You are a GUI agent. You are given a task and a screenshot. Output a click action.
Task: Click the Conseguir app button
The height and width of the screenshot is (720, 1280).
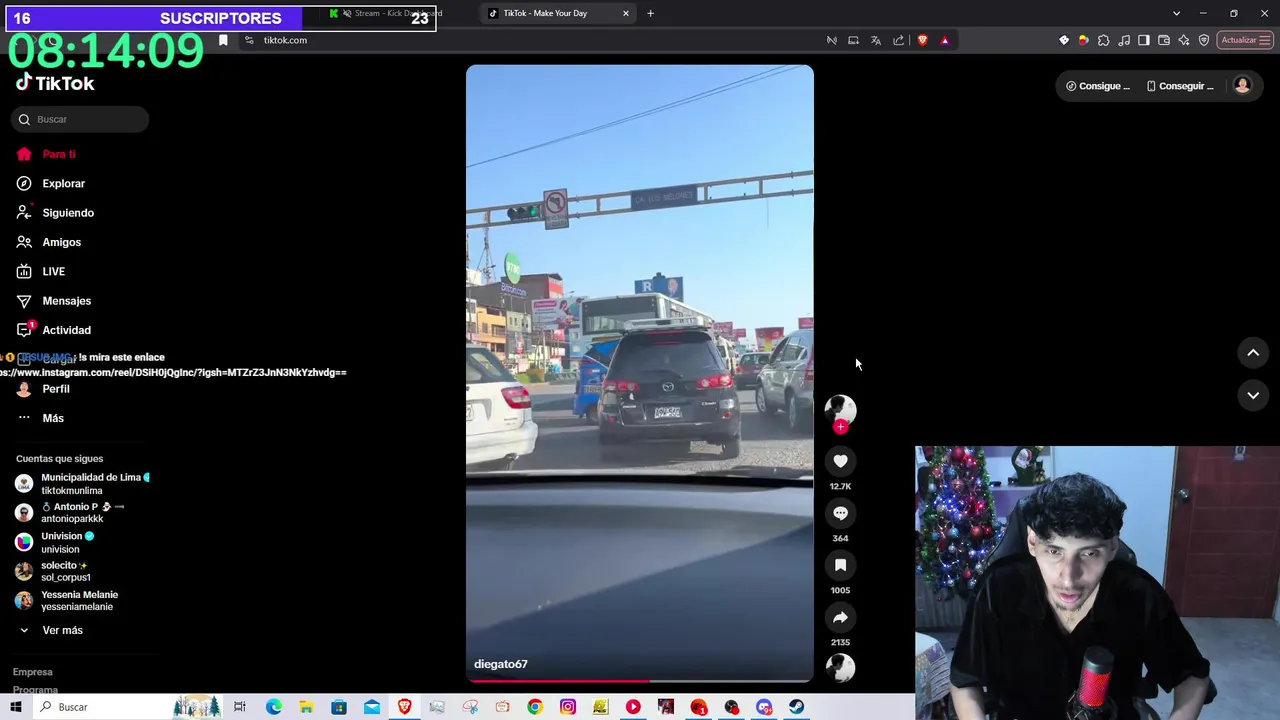tap(1180, 86)
